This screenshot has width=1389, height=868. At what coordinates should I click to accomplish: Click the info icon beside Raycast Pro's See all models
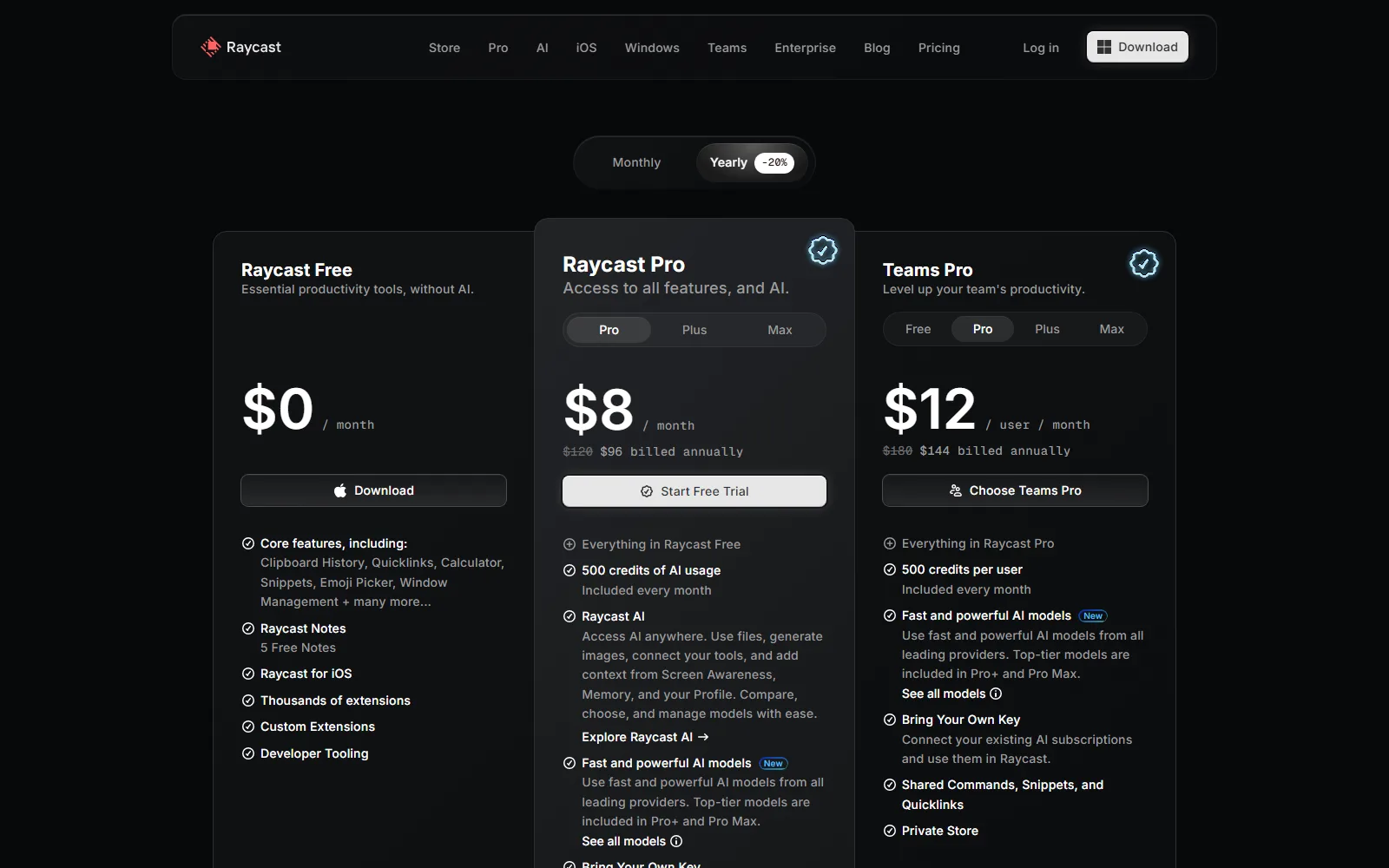tap(676, 841)
